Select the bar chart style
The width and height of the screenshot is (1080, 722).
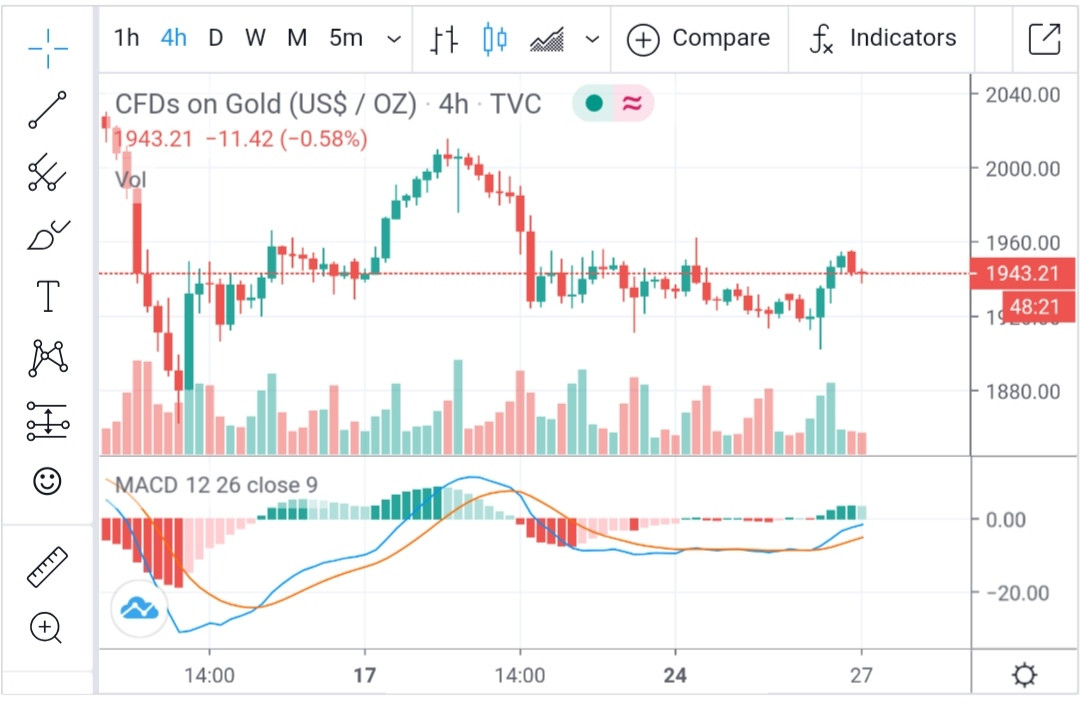click(444, 39)
